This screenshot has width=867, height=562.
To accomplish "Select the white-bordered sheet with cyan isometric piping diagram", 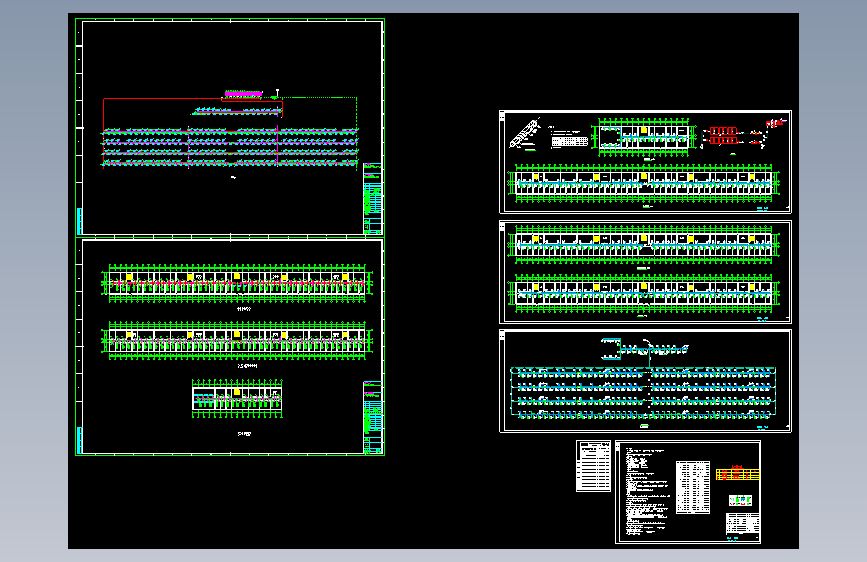I will [645, 381].
